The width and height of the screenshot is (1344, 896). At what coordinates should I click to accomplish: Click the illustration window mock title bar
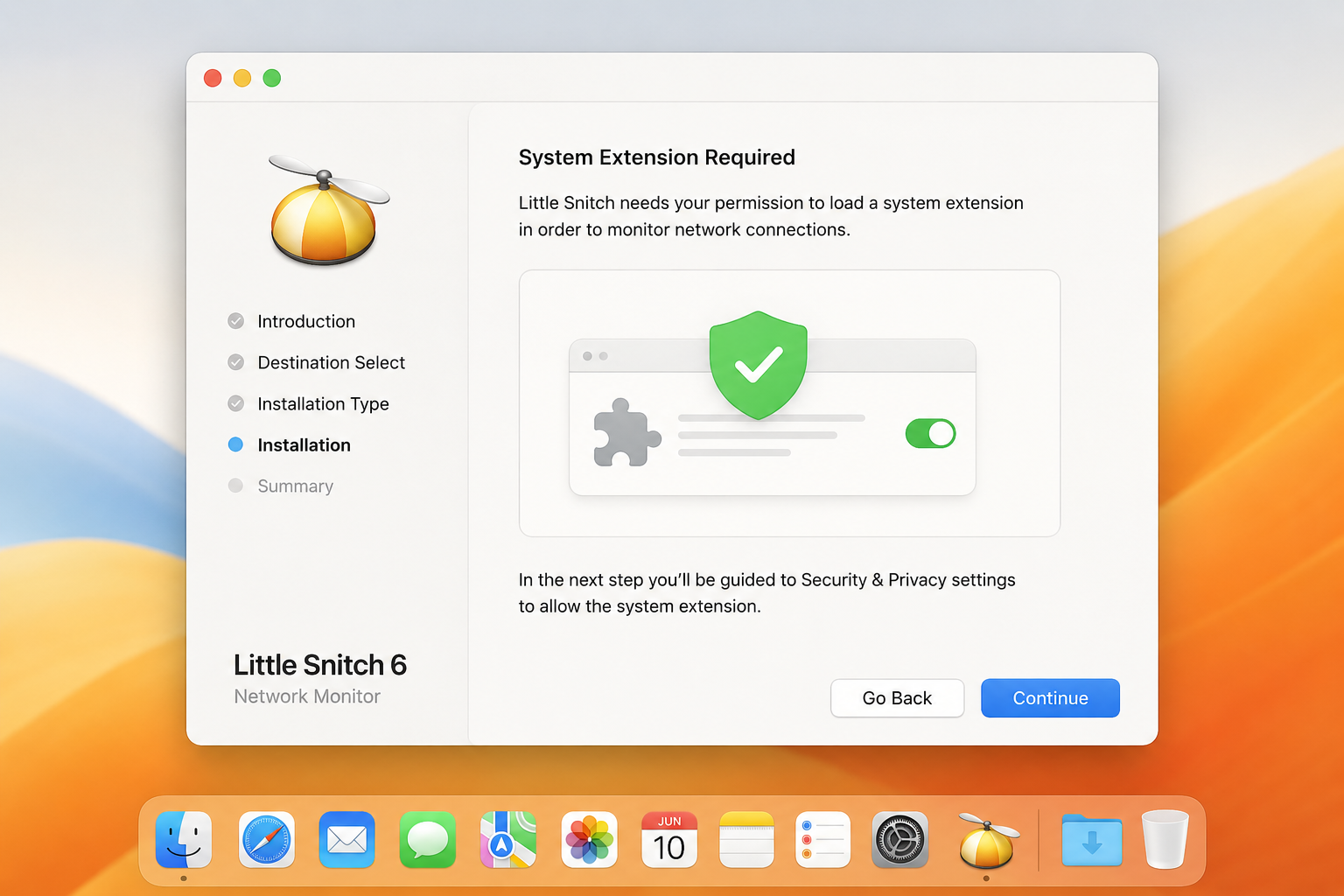pos(772,356)
